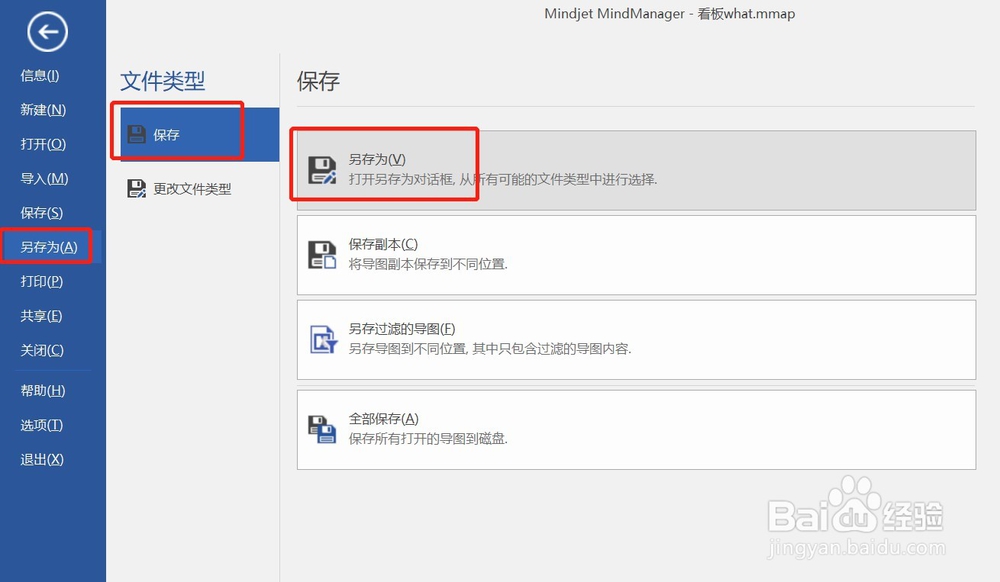Click the 全部保存(A) multiple disks icon
Image resolution: width=1000 pixels, height=582 pixels.
pos(322,429)
